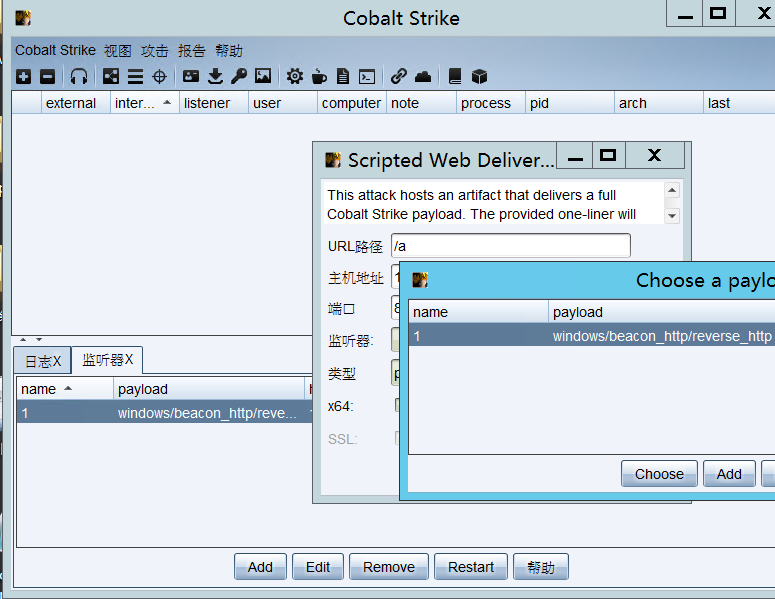
Task: Switch to the Session Table view icon
Action: coord(135,77)
